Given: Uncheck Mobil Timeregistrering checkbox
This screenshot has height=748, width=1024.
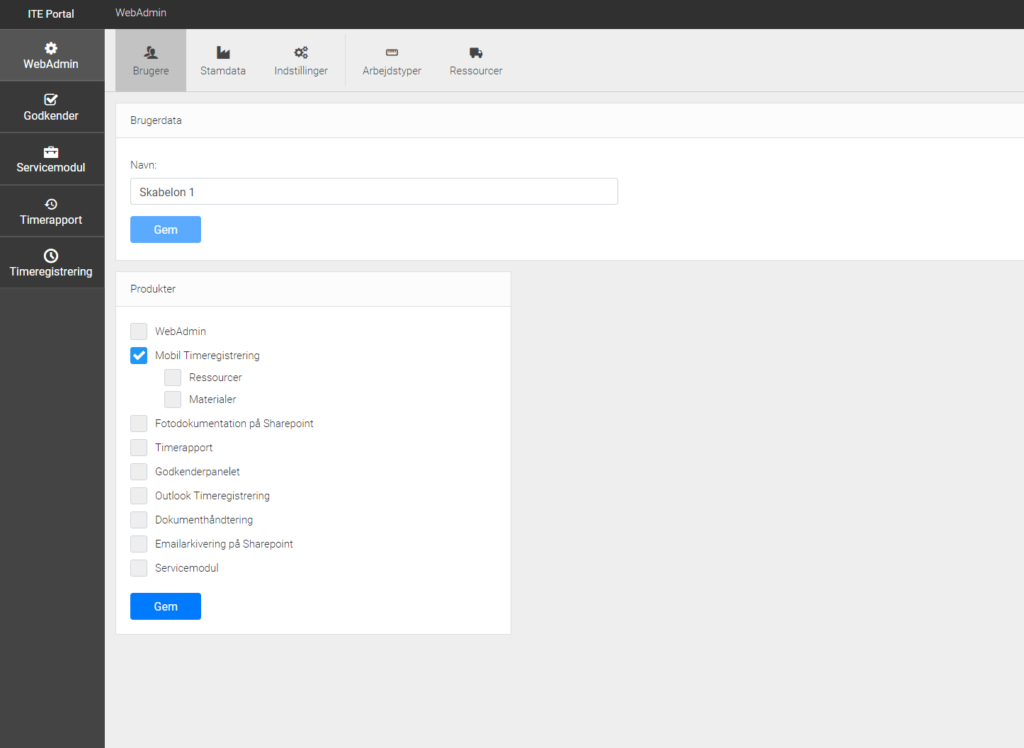Looking at the screenshot, I should [x=138, y=355].
